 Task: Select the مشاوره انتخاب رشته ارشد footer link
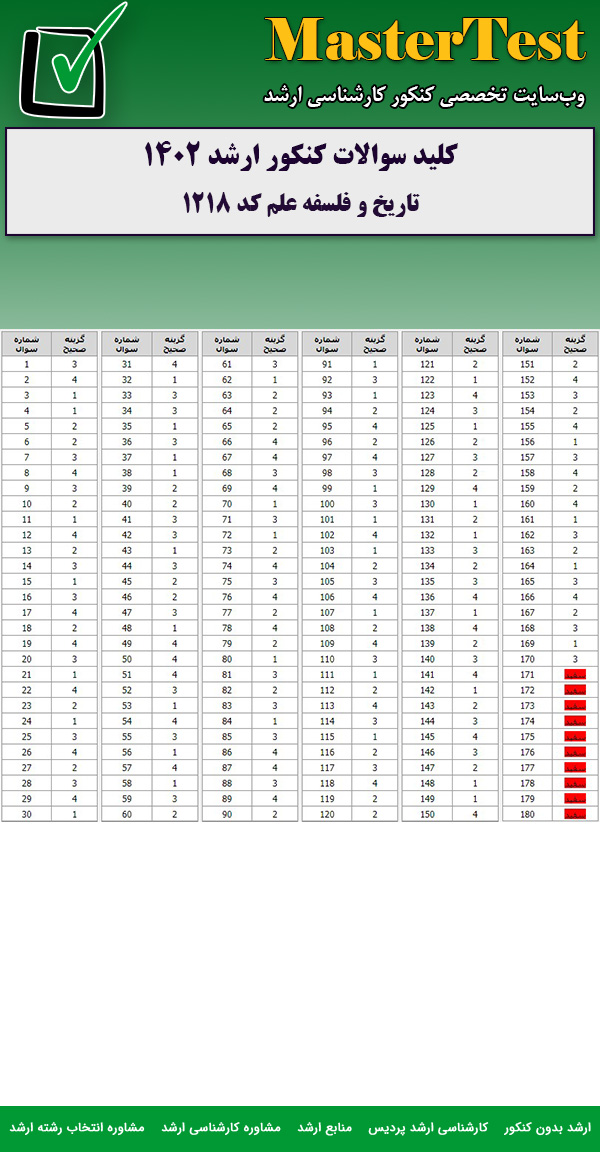pos(77,1127)
